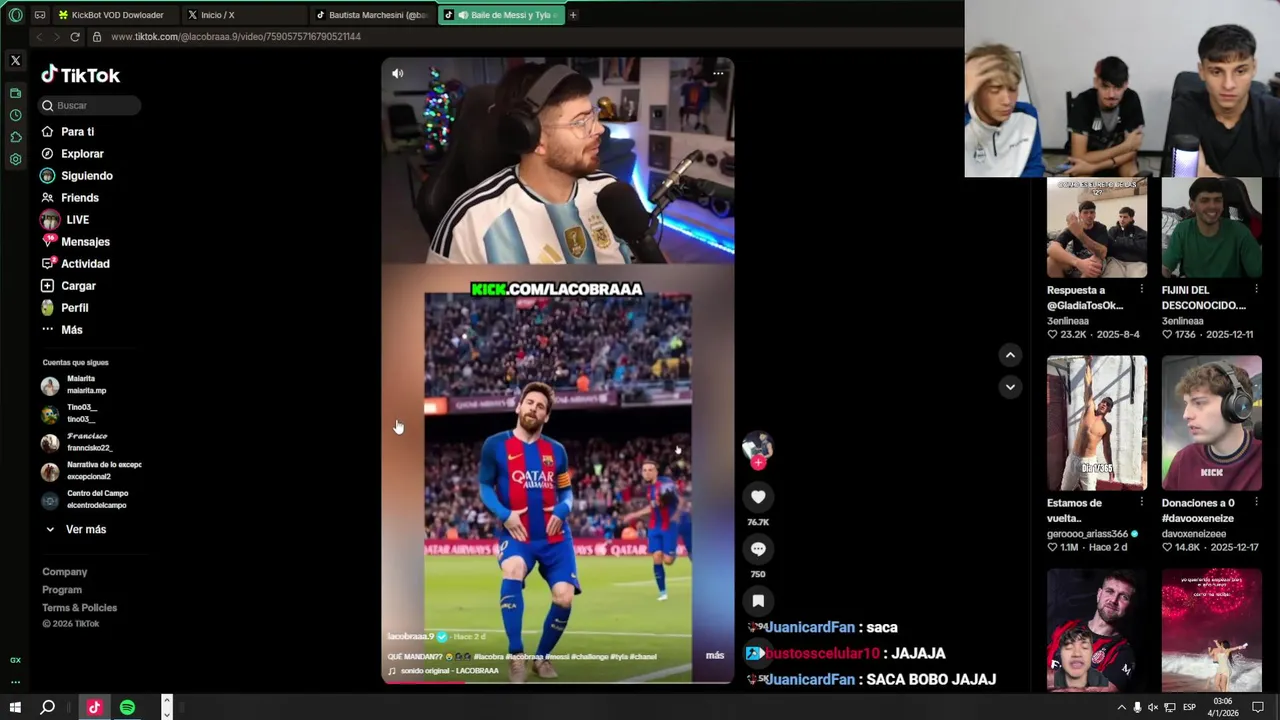The image size is (1280, 720).
Task: Open the comments speech-bubble icon
Action: (x=758, y=549)
